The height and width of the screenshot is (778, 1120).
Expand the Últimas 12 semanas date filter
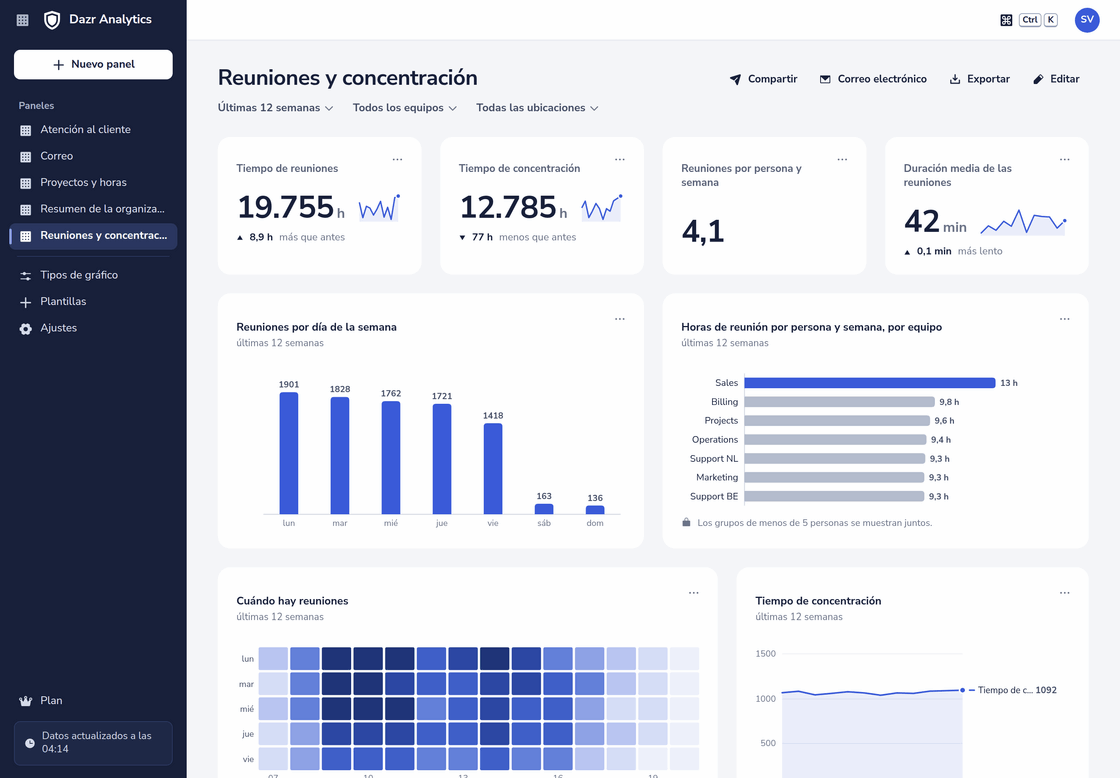(x=276, y=108)
